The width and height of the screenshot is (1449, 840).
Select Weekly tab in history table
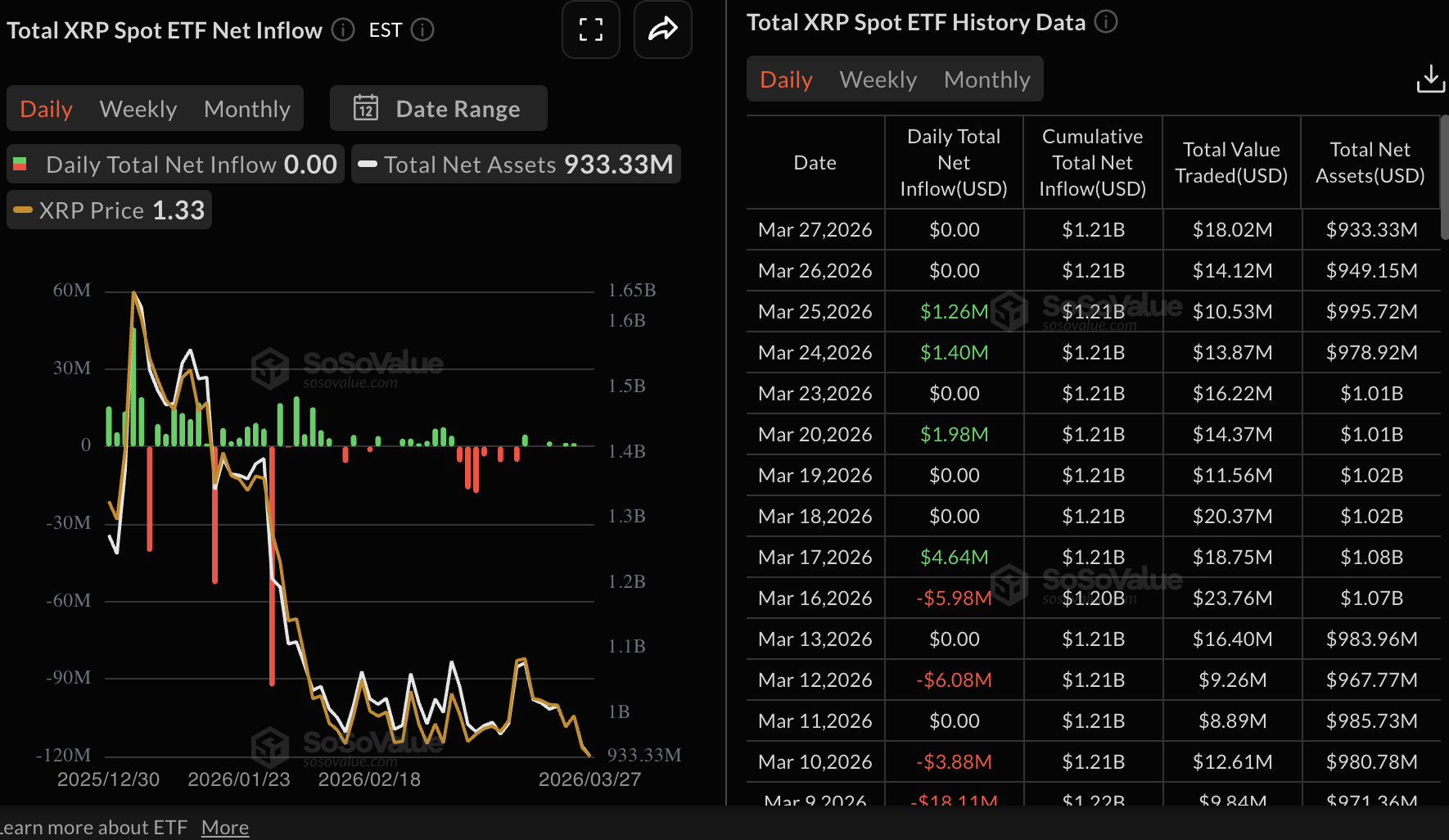[878, 79]
